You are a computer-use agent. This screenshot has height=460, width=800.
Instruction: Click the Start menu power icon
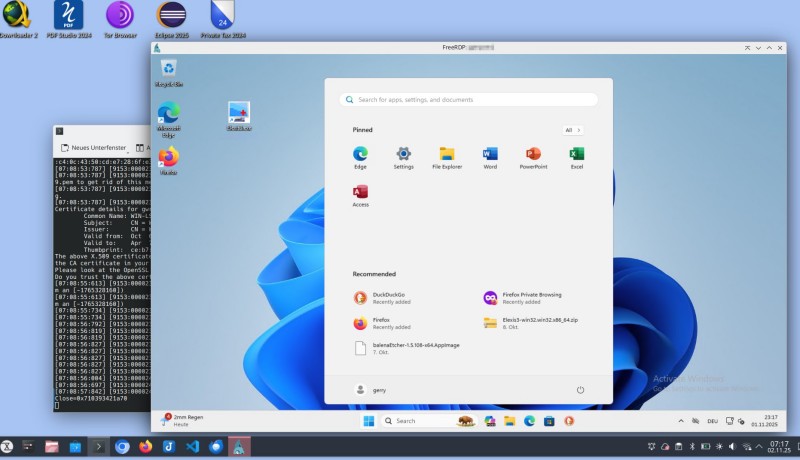tap(580, 390)
